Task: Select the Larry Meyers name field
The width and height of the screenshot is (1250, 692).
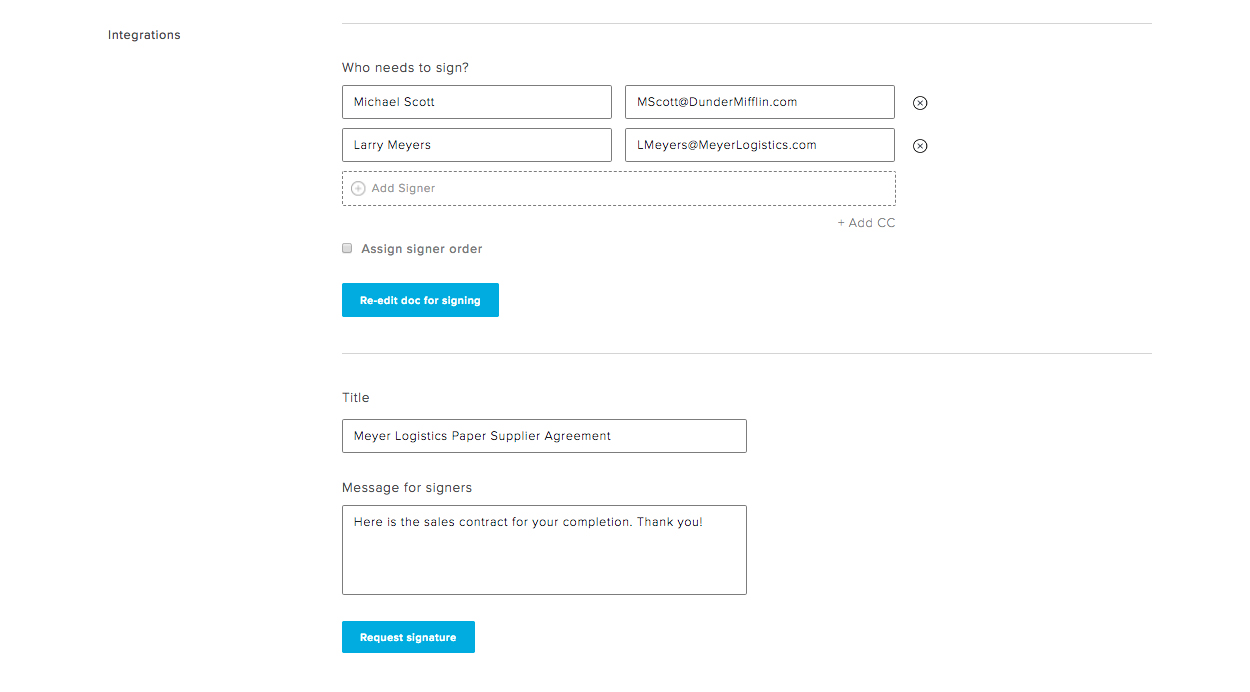Action: click(476, 145)
